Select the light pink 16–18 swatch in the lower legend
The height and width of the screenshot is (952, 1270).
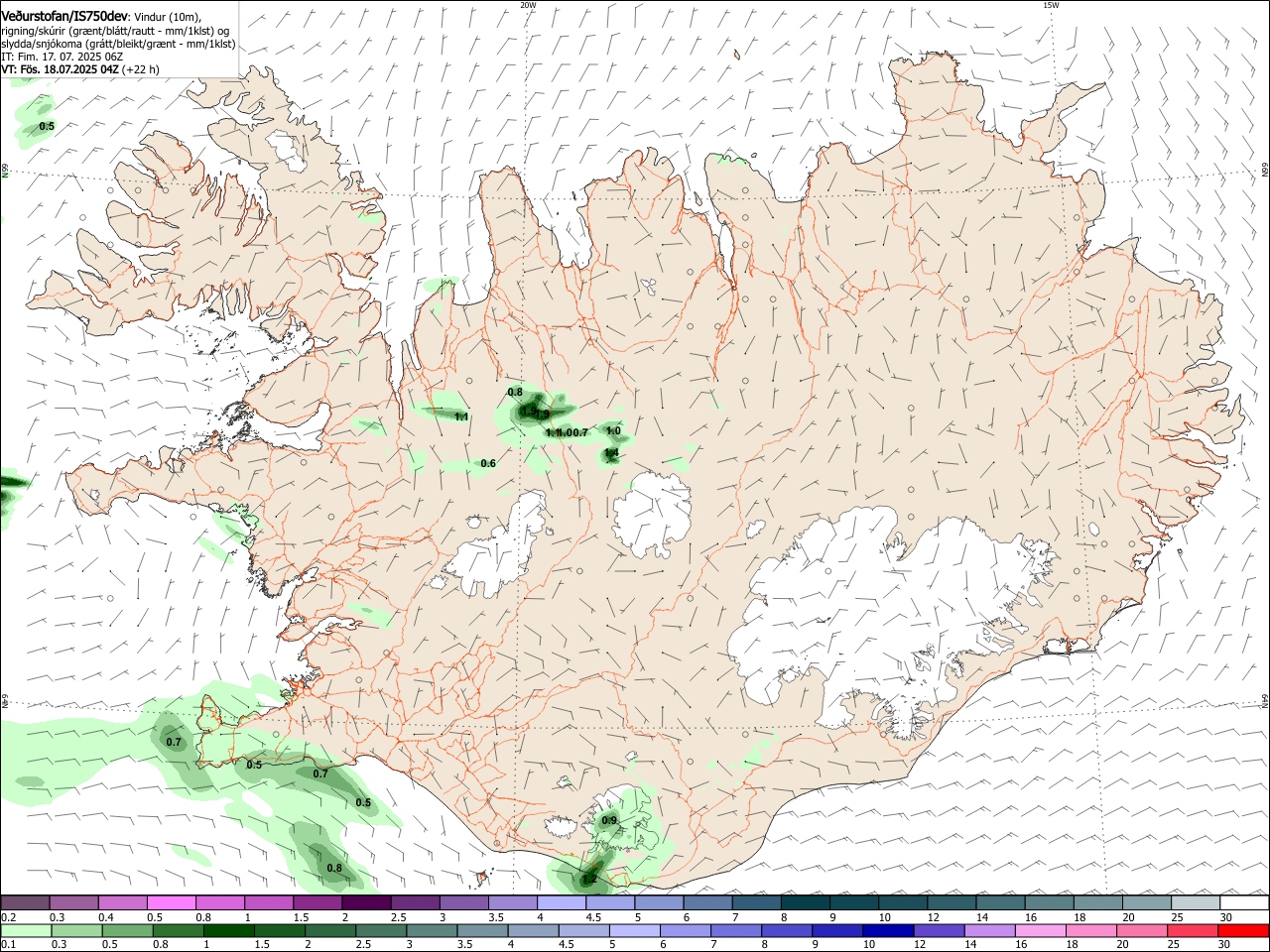1042,930
